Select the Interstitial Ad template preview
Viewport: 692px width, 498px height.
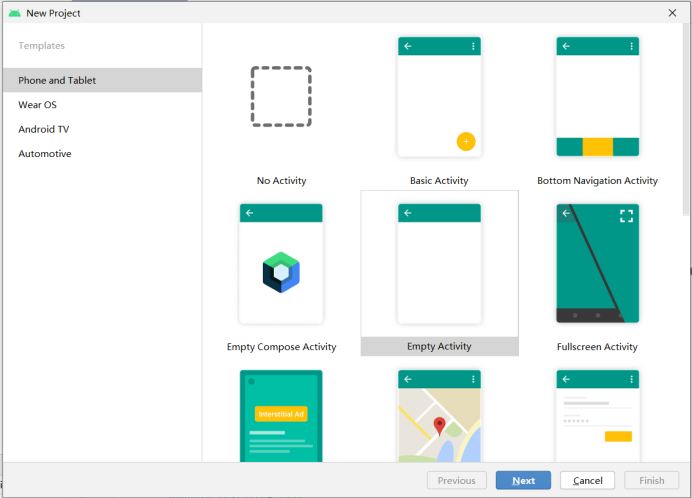(x=281, y=416)
